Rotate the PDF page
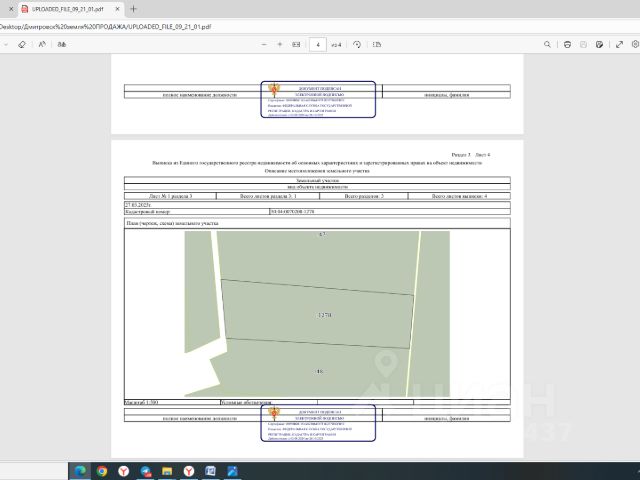The height and width of the screenshot is (480, 640). [357, 44]
